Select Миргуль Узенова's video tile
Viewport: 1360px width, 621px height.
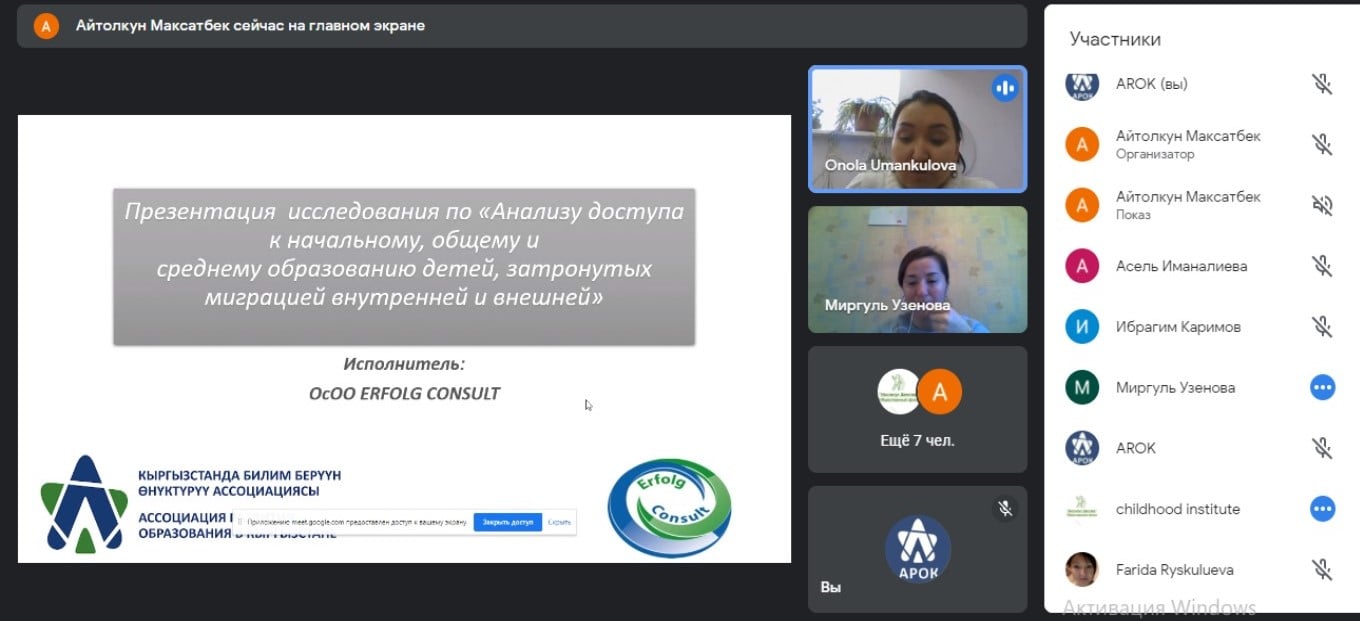[x=917, y=269]
